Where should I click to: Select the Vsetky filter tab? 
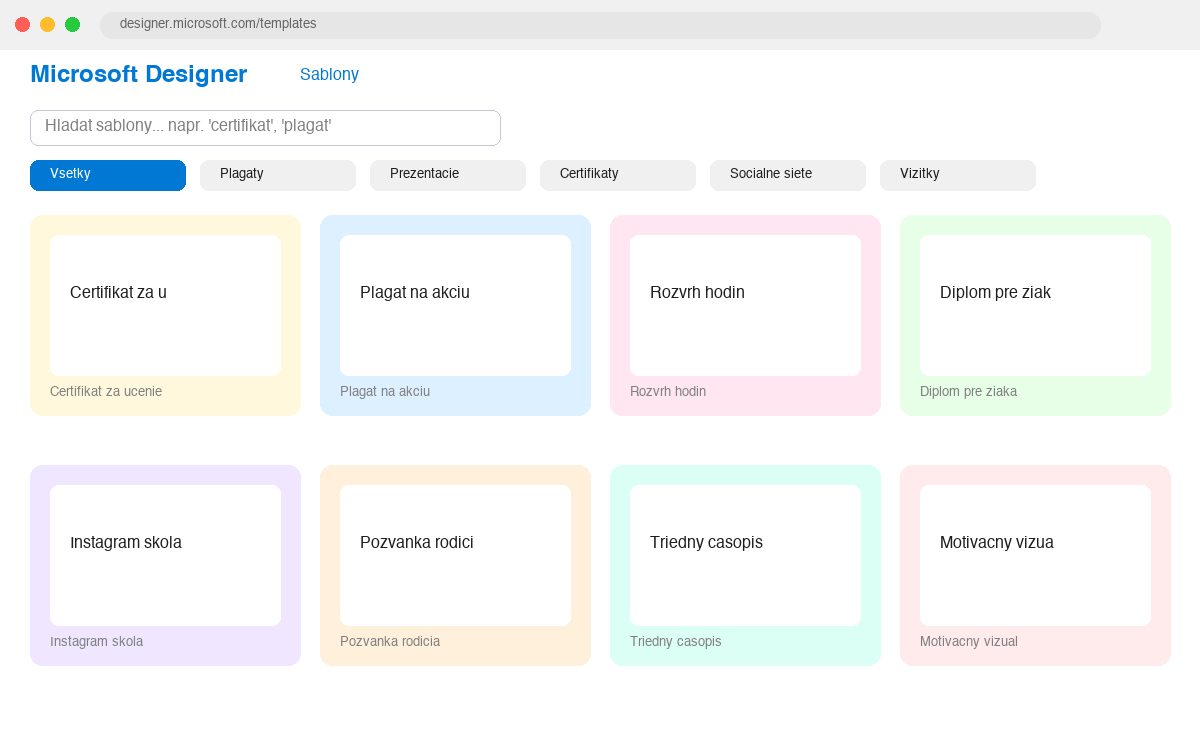click(108, 175)
